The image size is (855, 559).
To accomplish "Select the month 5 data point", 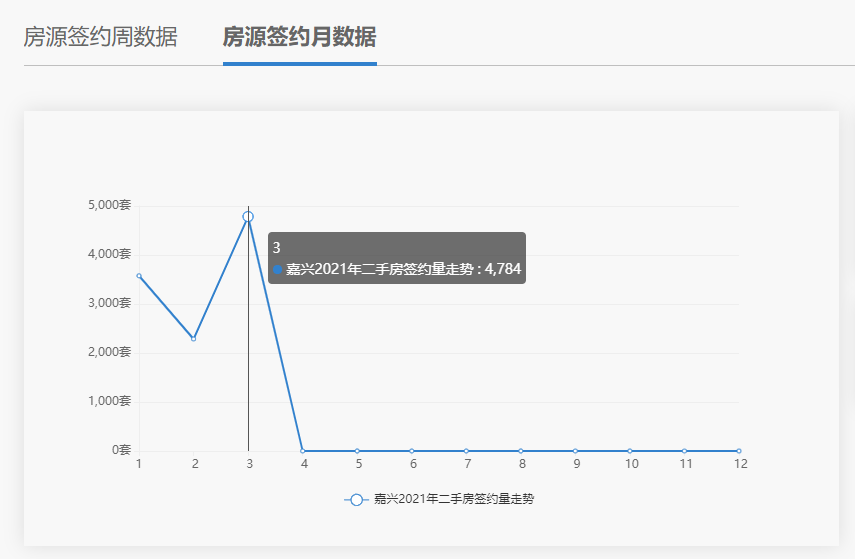I will pyautogui.click(x=357, y=451).
